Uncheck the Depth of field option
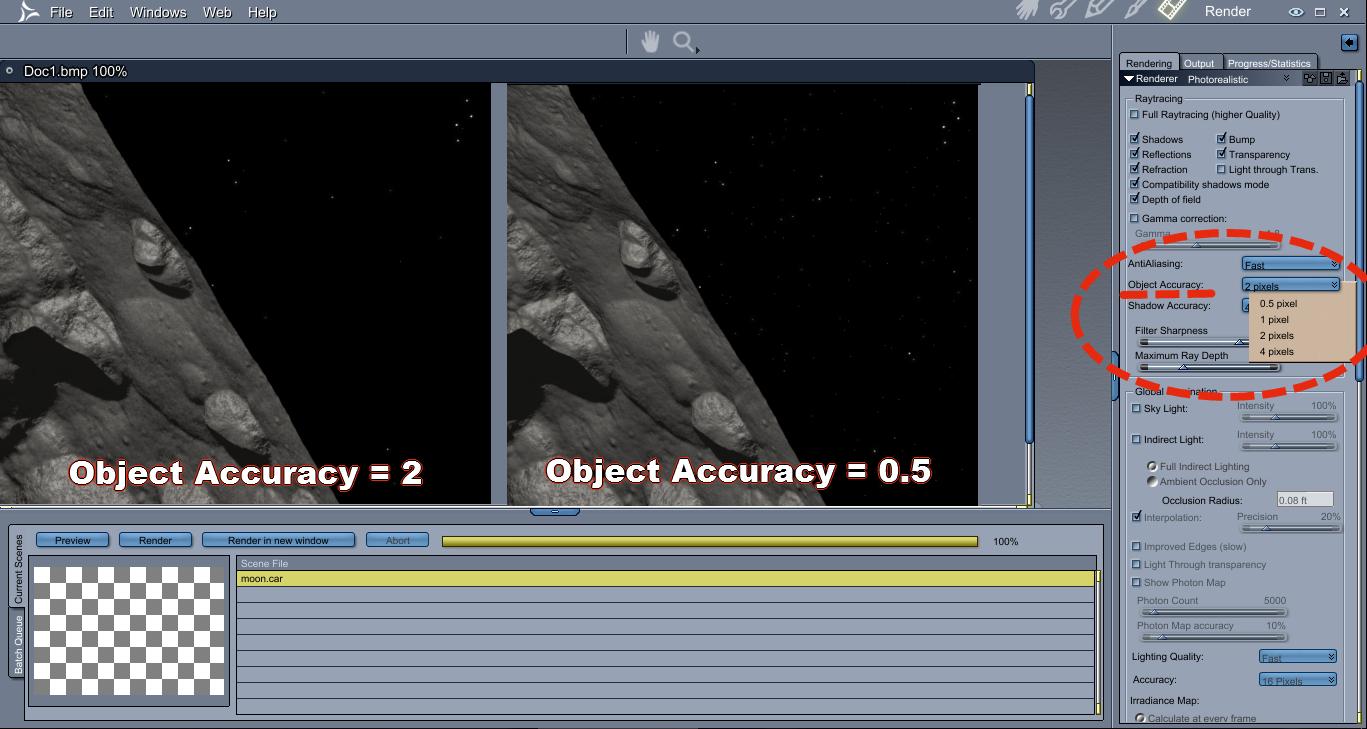This screenshot has width=1367, height=729. coord(1134,199)
